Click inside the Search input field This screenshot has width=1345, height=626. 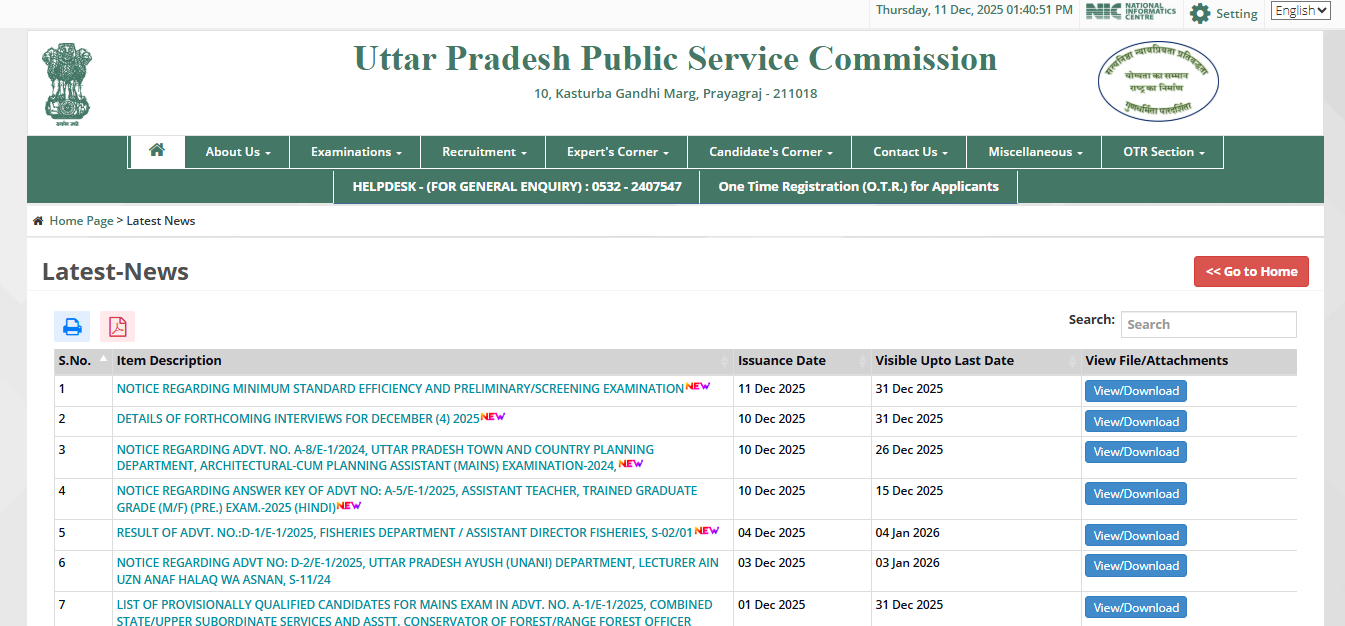[1207, 324]
